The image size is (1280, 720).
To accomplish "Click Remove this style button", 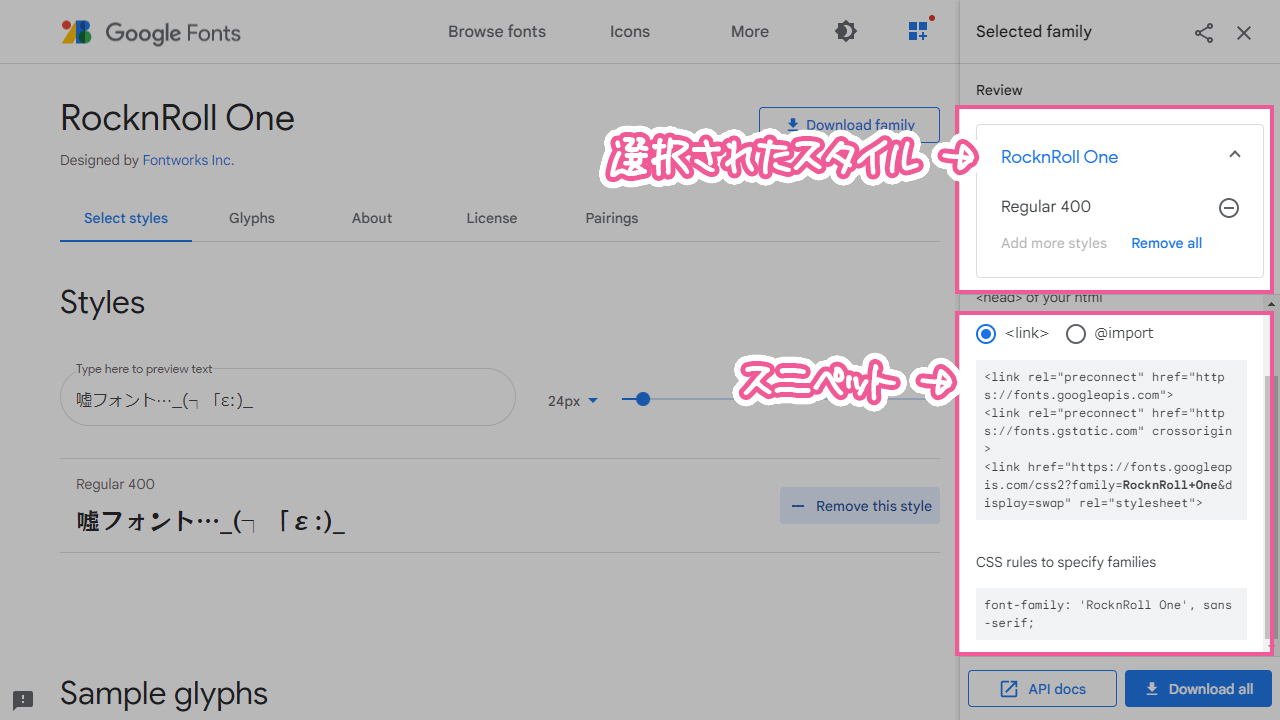I will coord(860,506).
